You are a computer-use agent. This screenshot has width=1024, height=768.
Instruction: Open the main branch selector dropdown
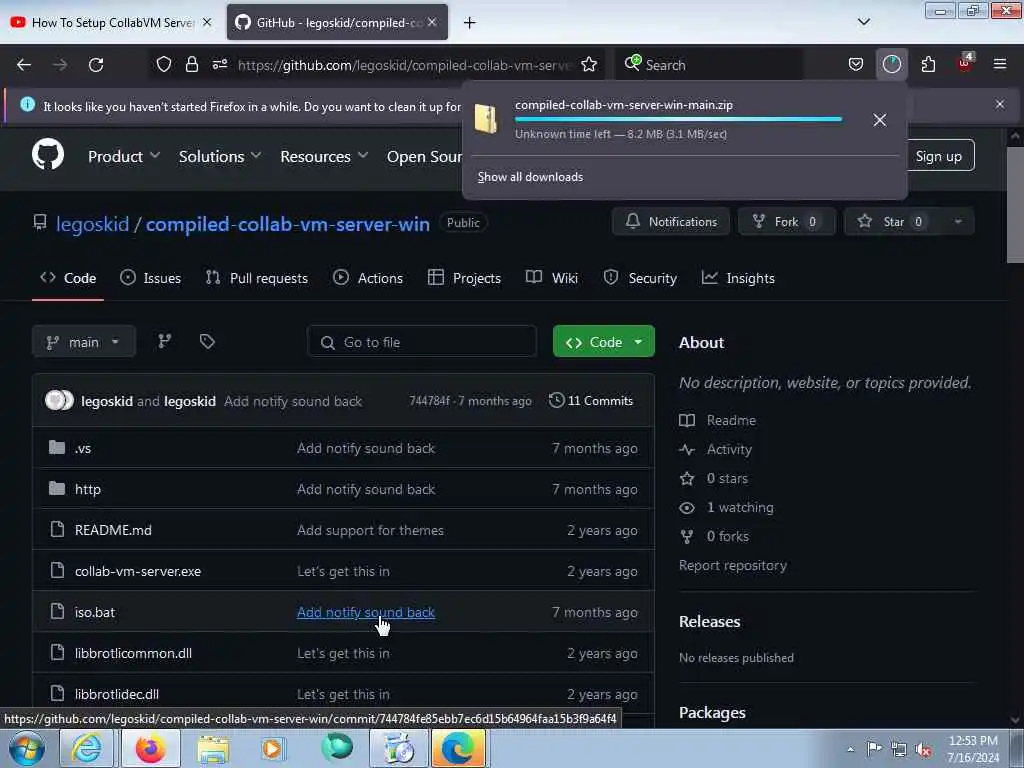(84, 342)
